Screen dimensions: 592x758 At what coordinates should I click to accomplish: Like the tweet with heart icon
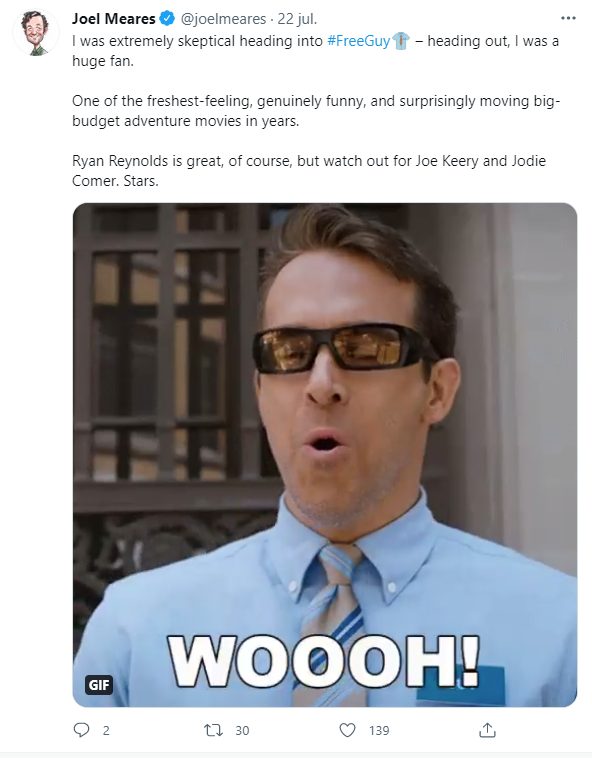[347, 730]
